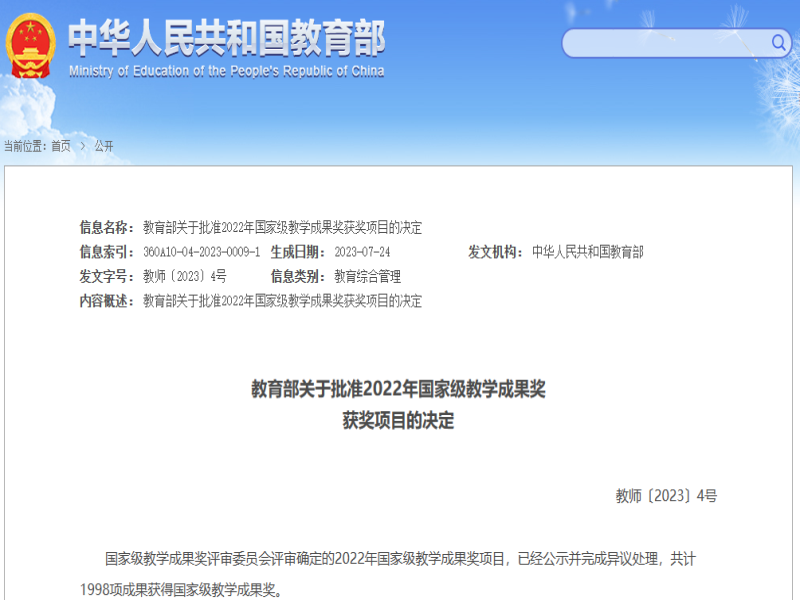The width and height of the screenshot is (800, 600).
Task: Click the 获奖项目的决定 heading line
Action: pos(398,421)
